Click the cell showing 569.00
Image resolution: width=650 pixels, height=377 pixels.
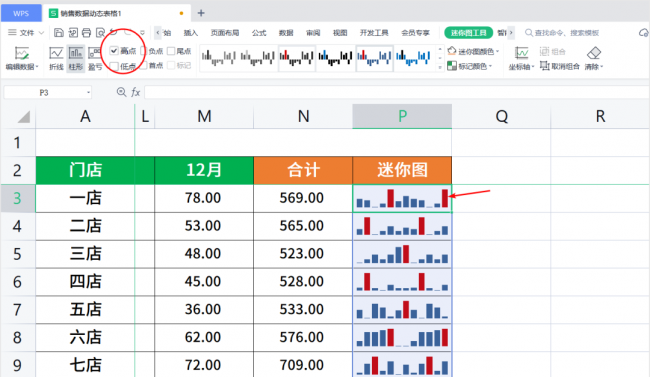(303, 198)
